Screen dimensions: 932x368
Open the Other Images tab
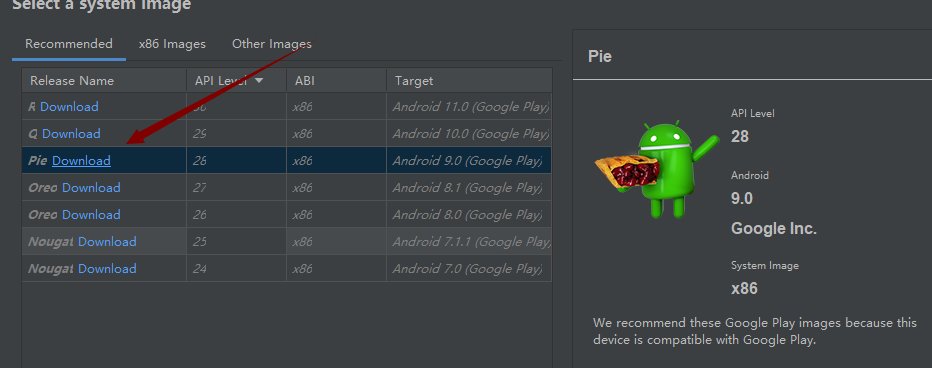[x=272, y=44]
